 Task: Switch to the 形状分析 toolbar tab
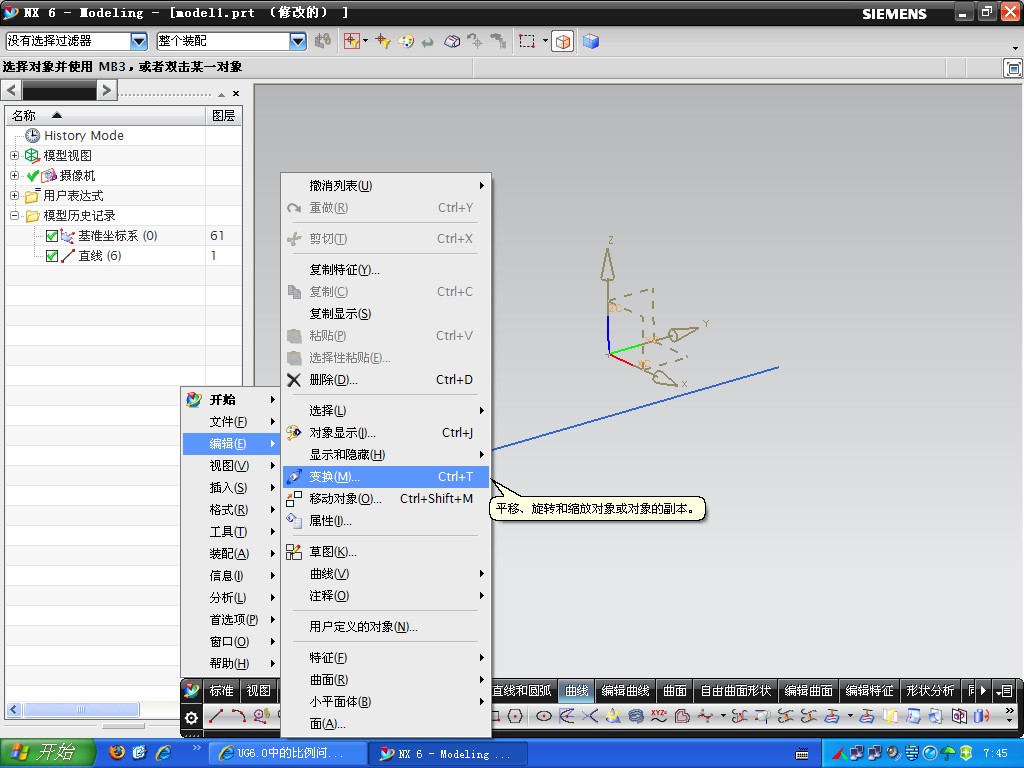pos(930,690)
